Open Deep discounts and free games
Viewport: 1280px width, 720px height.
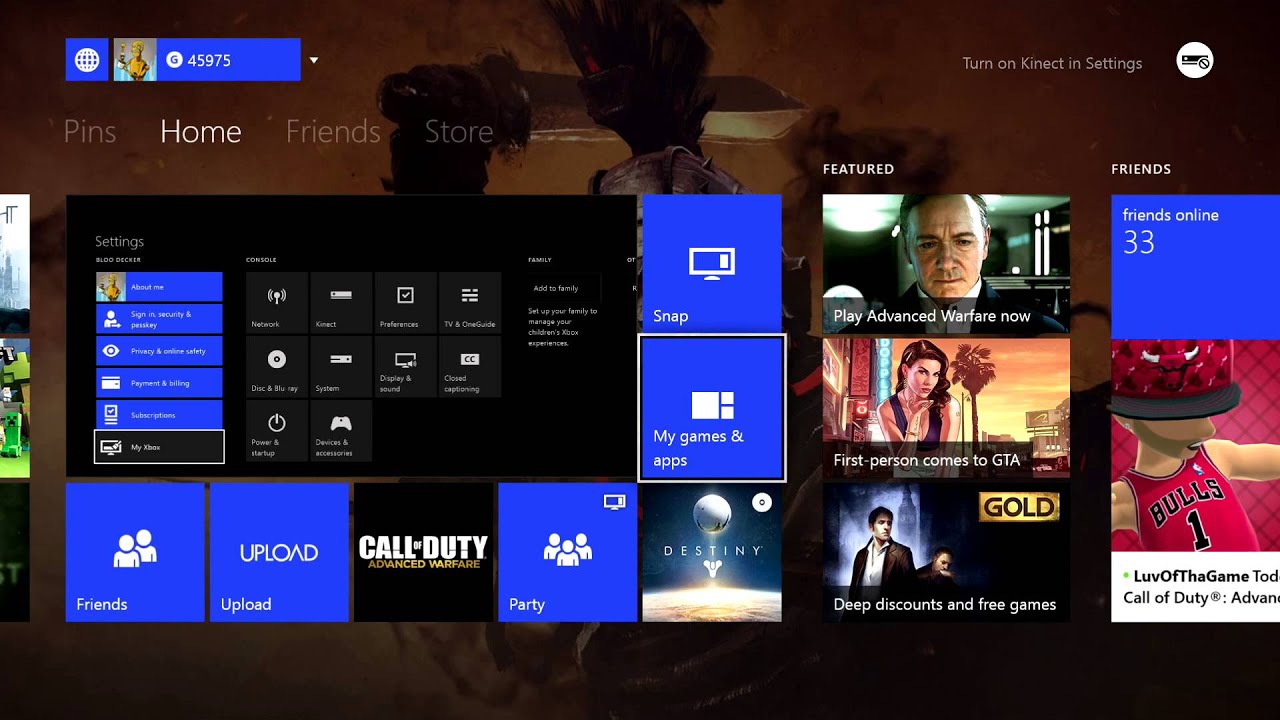pos(946,552)
